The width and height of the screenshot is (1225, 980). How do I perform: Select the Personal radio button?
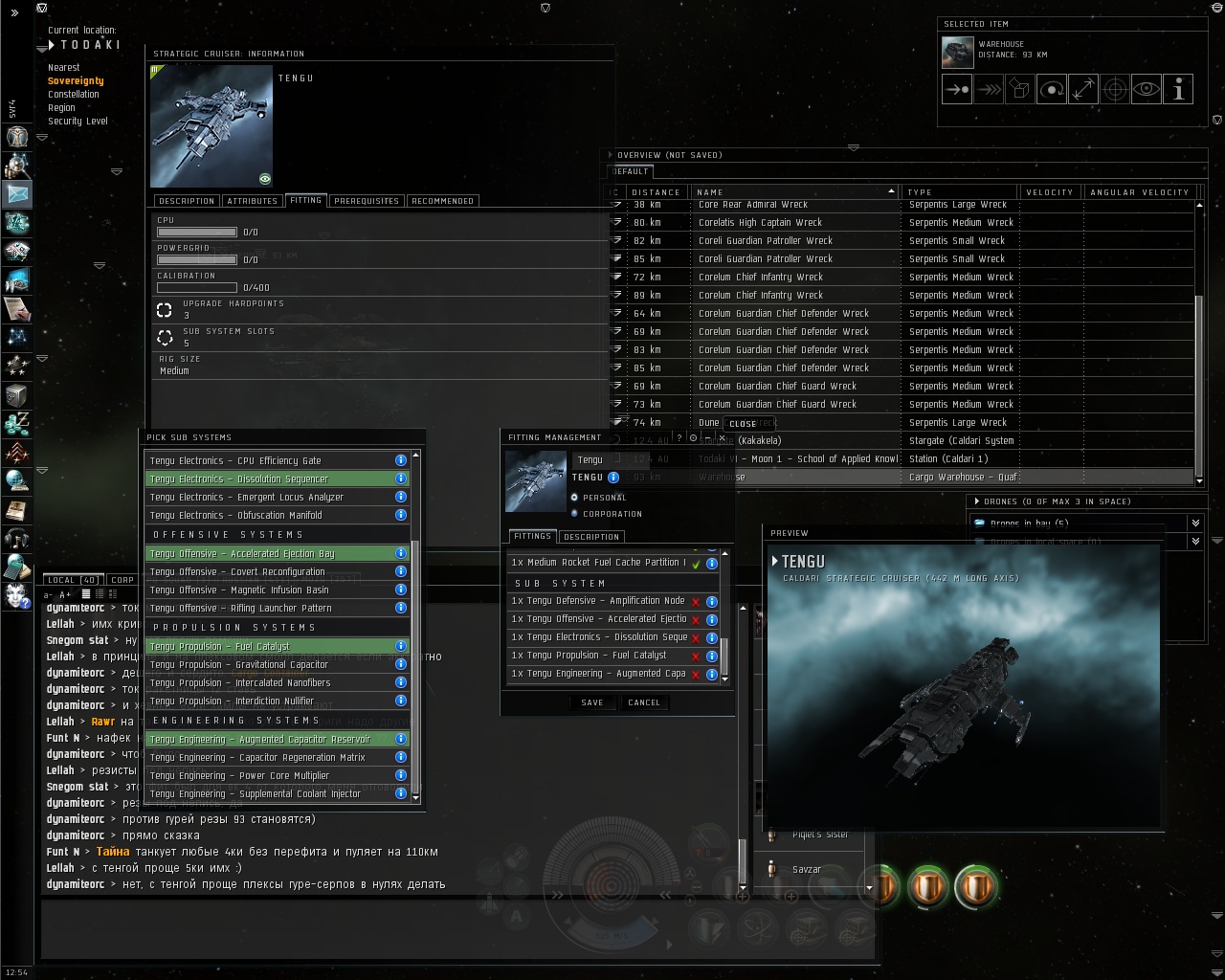[574, 498]
